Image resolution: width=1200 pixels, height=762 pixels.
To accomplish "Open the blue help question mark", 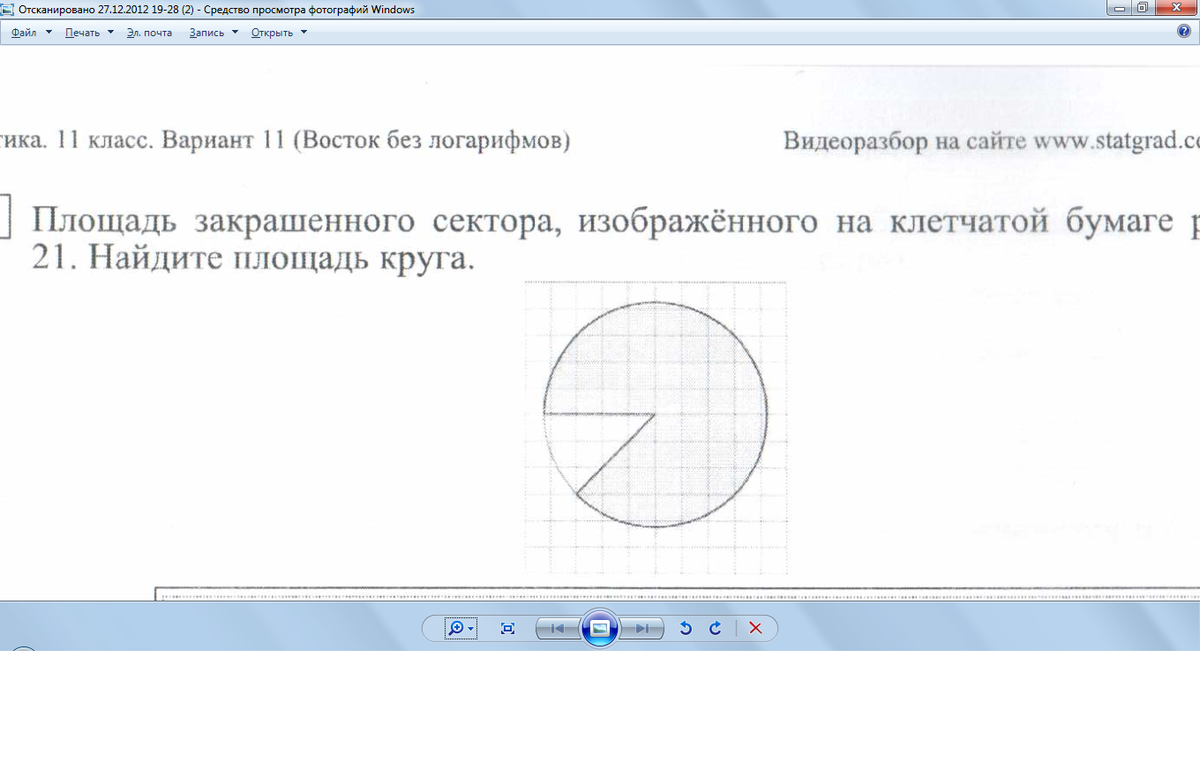I will tap(1184, 32).
